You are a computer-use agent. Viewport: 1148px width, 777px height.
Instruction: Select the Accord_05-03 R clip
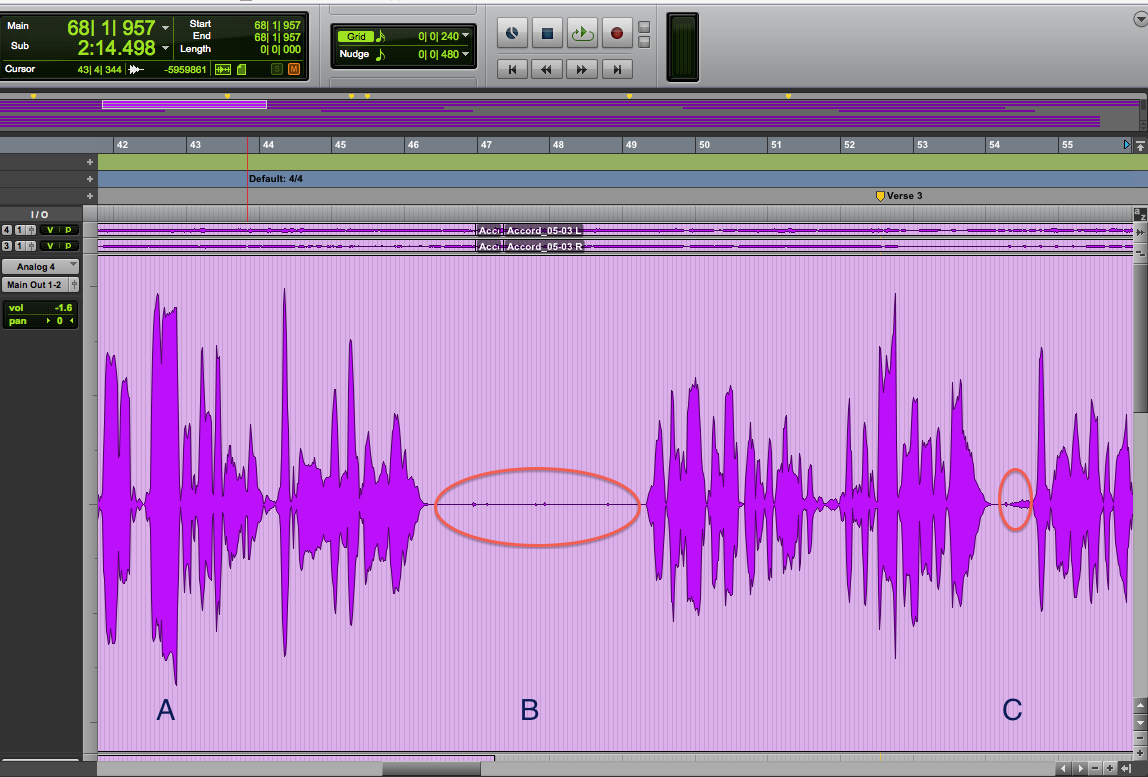point(545,247)
